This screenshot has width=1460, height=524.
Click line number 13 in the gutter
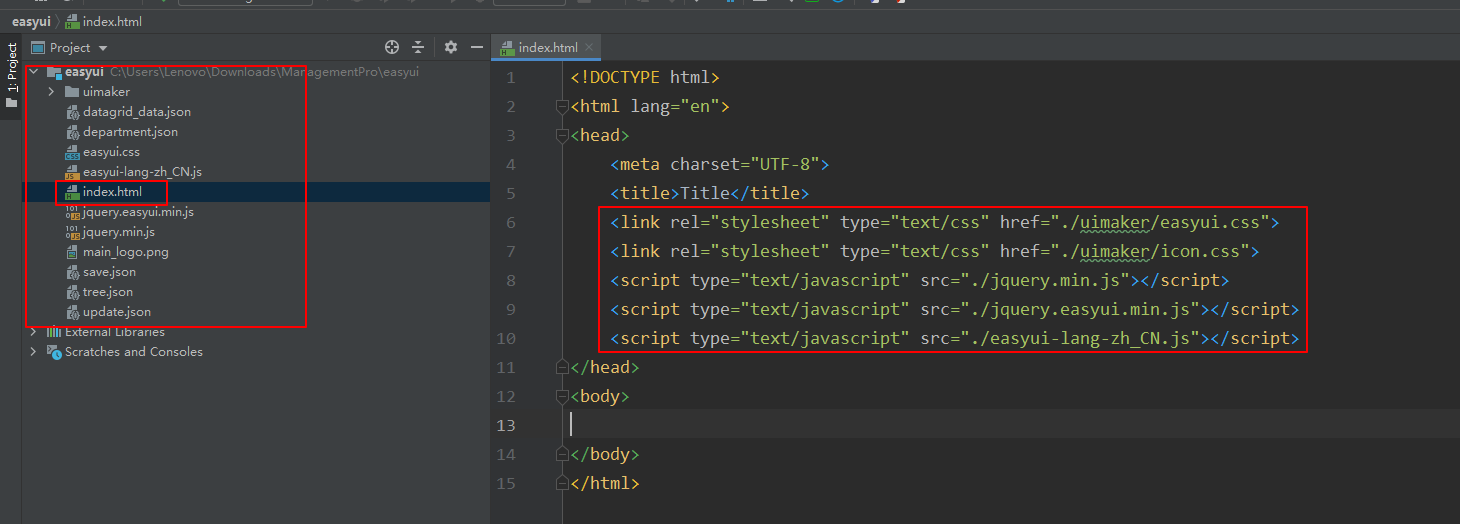click(506, 425)
